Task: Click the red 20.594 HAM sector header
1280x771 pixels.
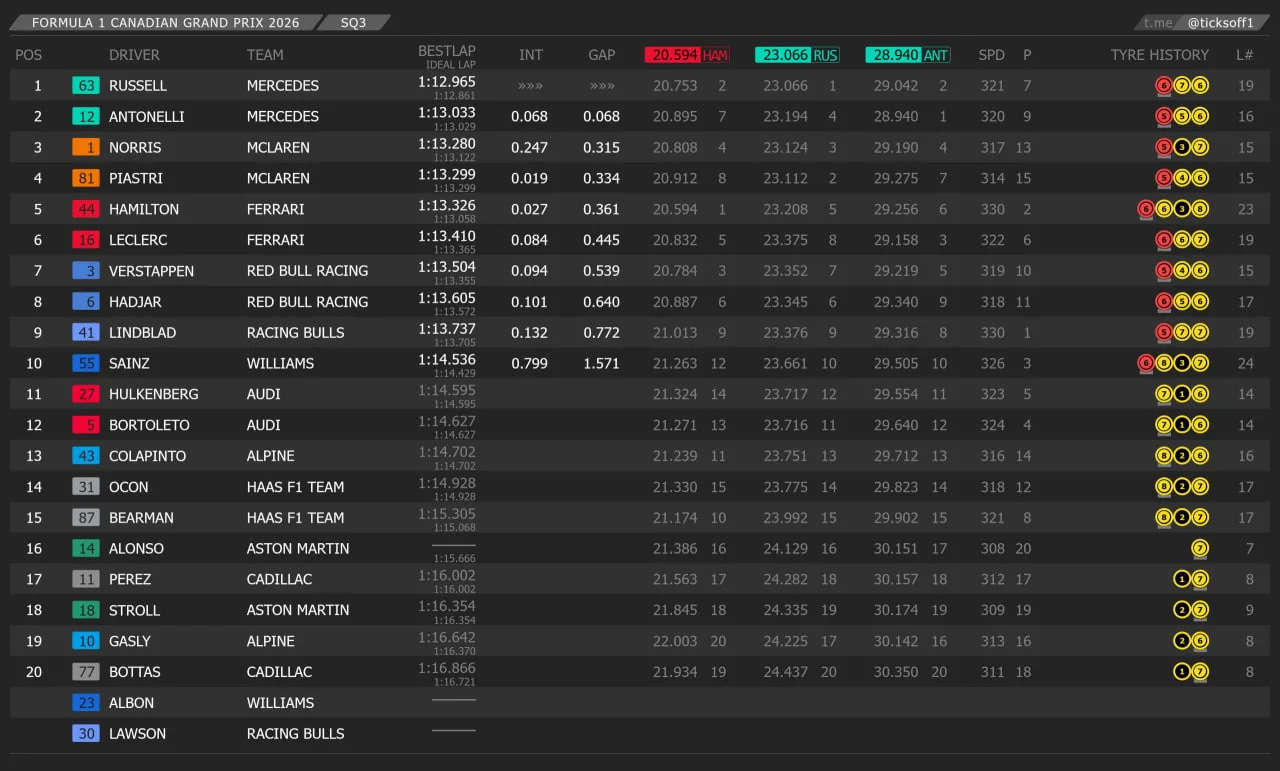Action: coord(687,55)
